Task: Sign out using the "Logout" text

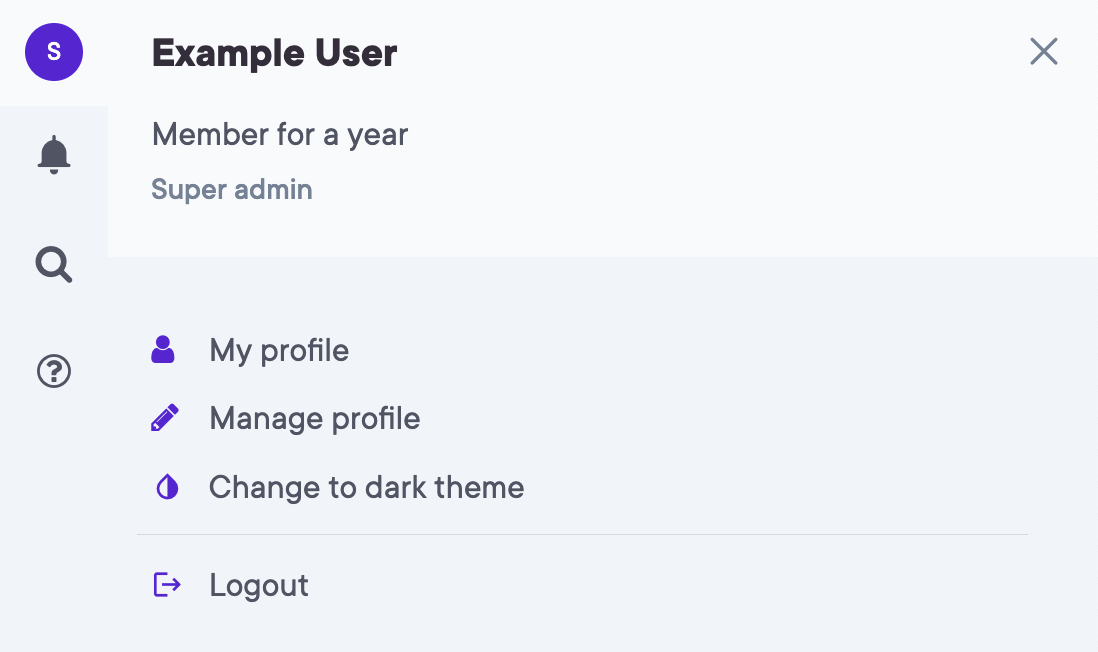Action: (x=259, y=585)
